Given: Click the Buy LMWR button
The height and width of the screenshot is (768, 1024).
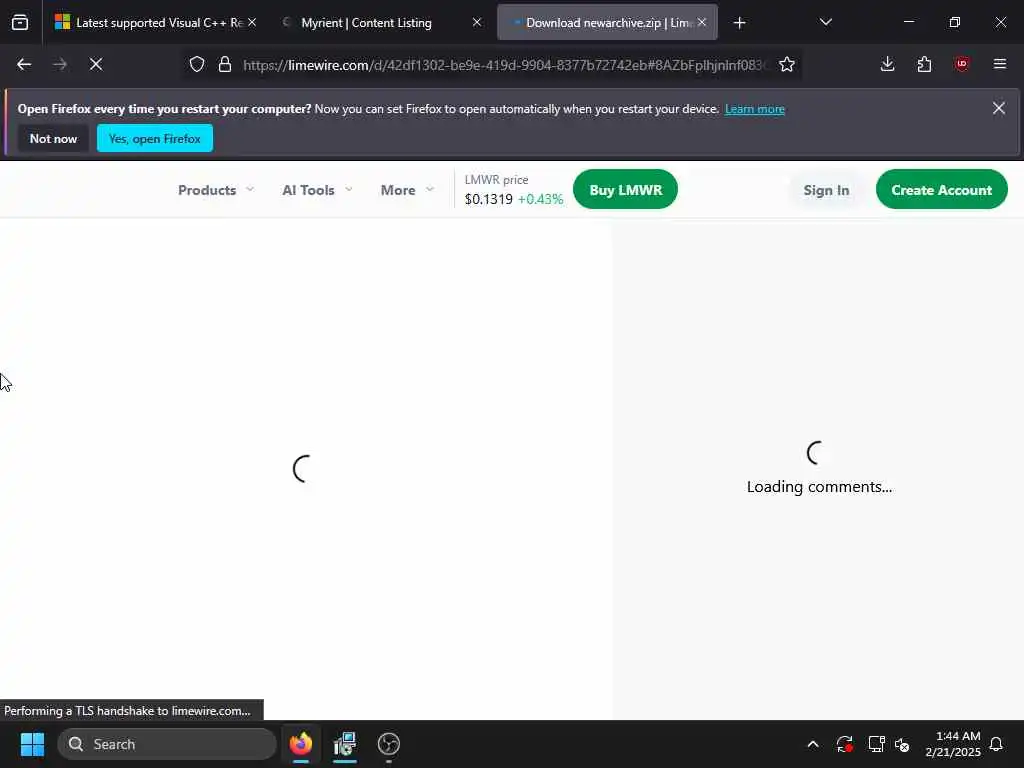Looking at the screenshot, I should [x=625, y=189].
